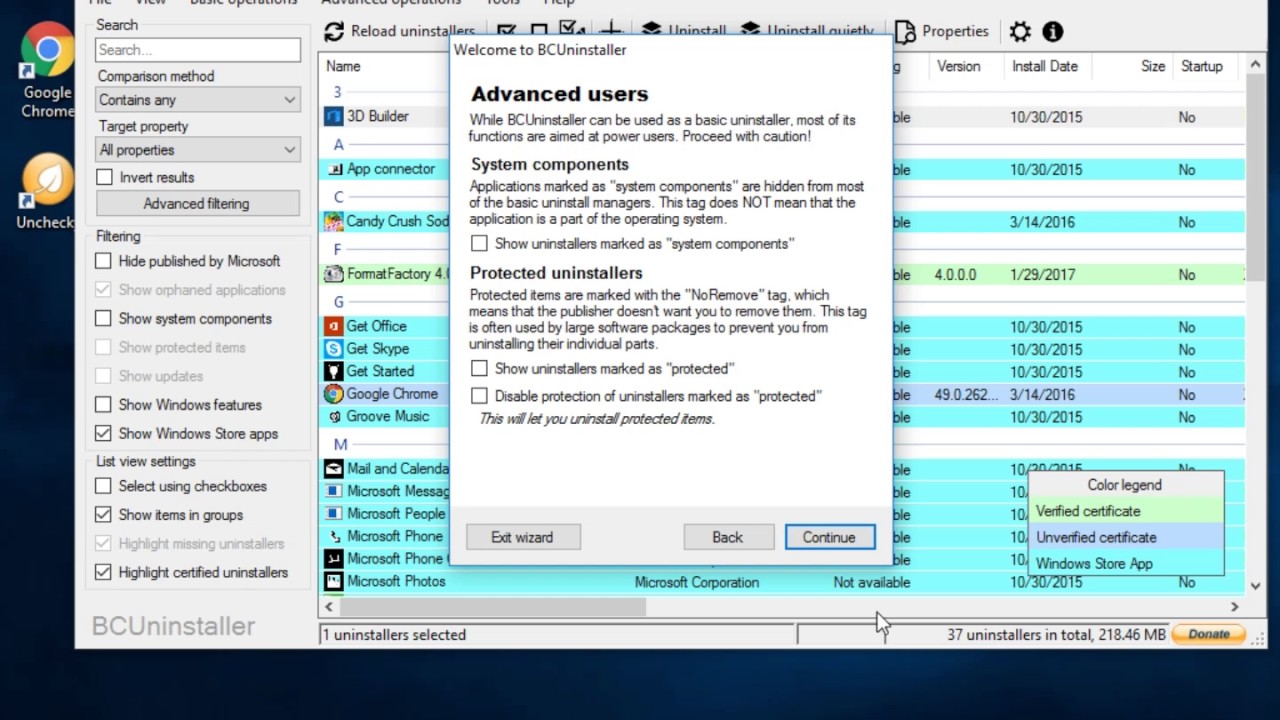Click the round info icon in toolbar
This screenshot has height=720, width=1280.
click(x=1053, y=32)
